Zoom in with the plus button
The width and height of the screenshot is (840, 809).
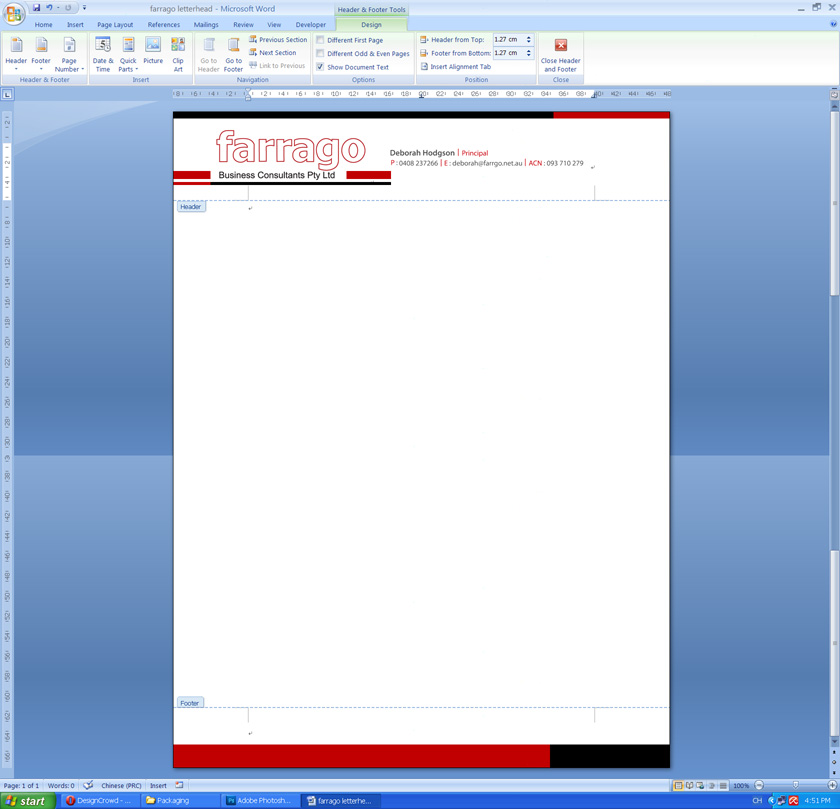pyautogui.click(x=832, y=785)
